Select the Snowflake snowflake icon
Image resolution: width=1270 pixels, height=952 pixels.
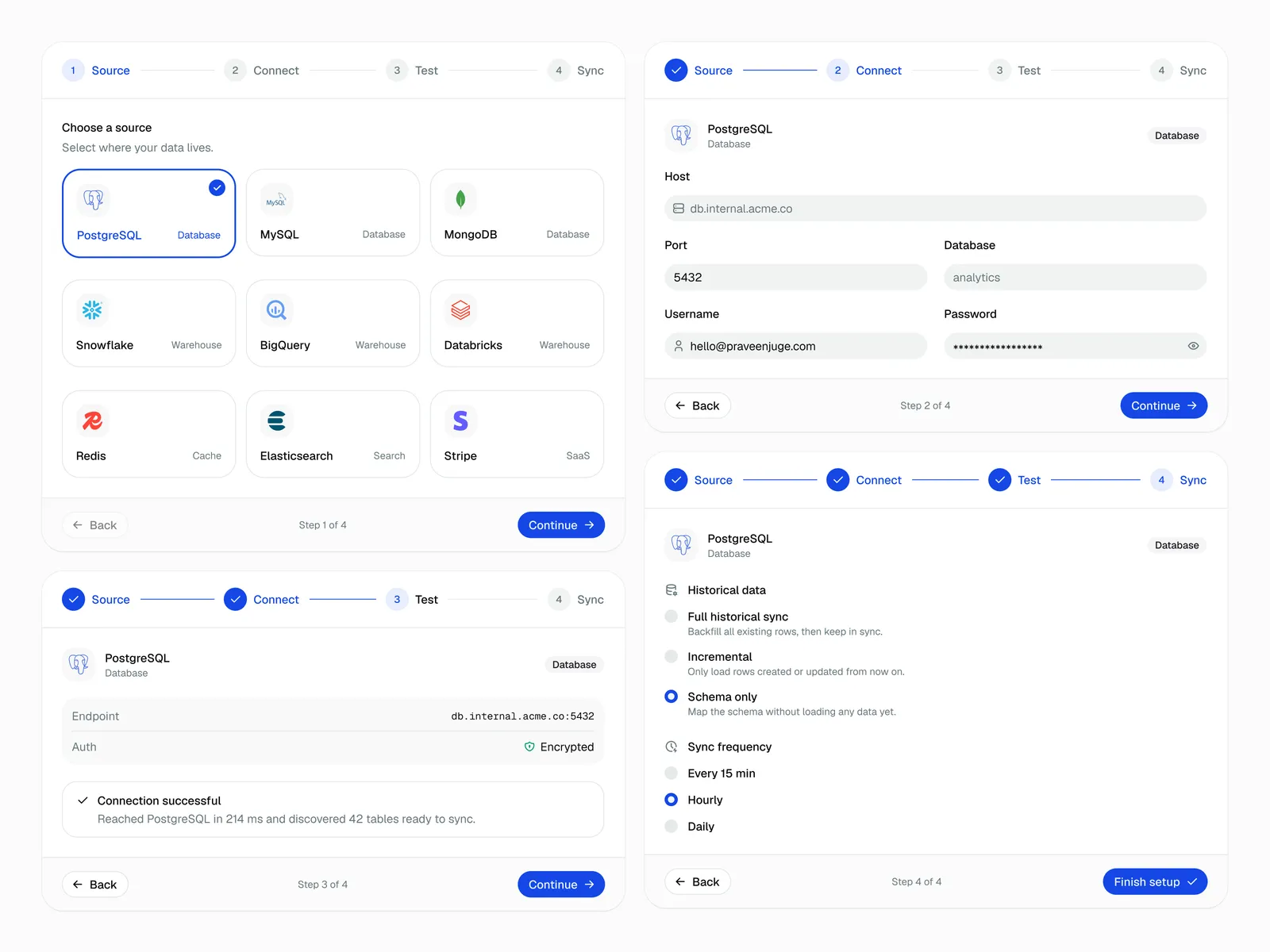[93, 310]
